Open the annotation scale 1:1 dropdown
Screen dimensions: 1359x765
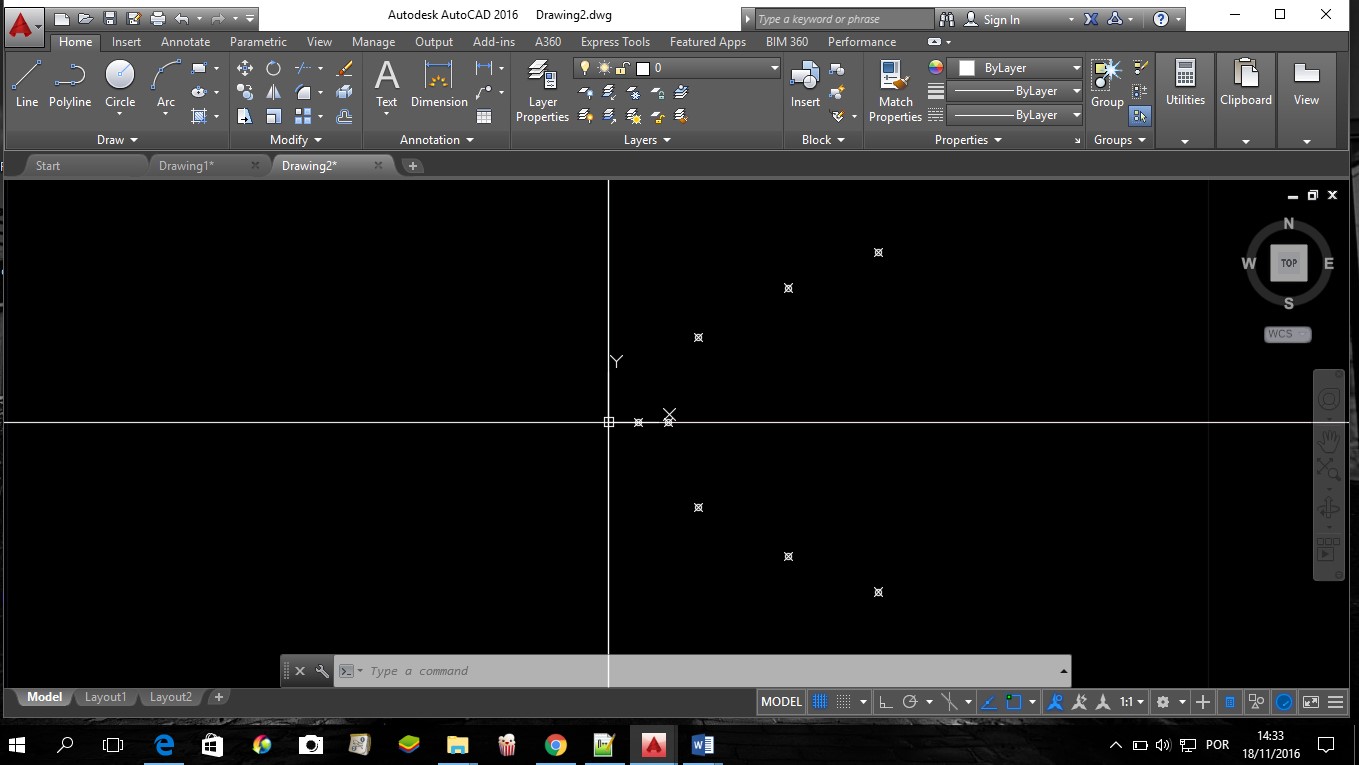(1132, 702)
